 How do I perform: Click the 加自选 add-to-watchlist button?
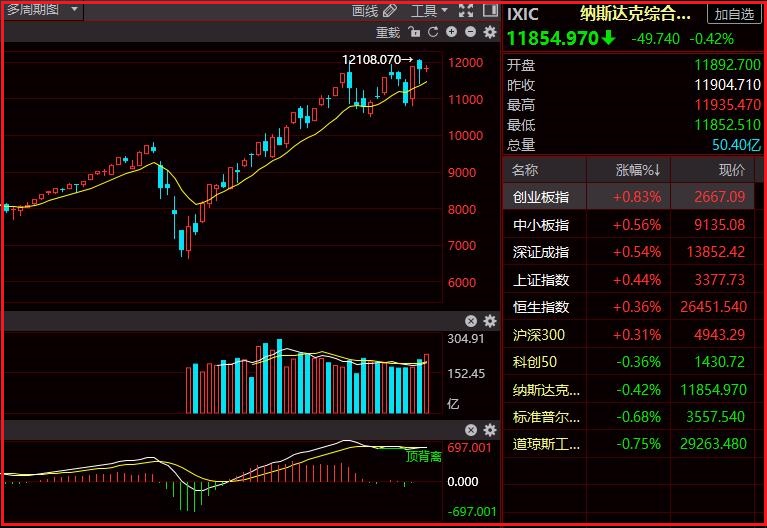734,14
